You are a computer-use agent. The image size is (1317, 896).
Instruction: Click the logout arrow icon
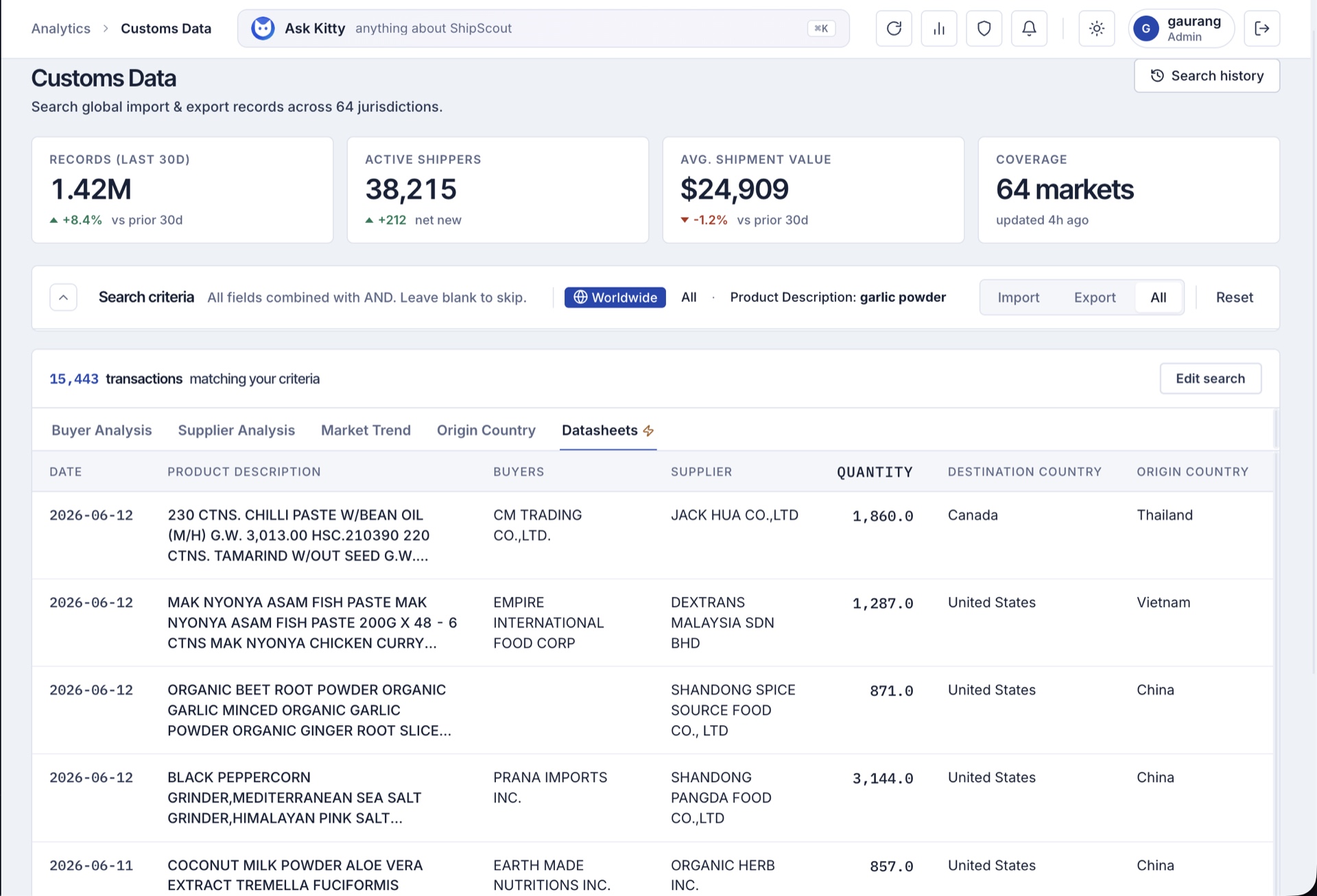click(x=1261, y=28)
